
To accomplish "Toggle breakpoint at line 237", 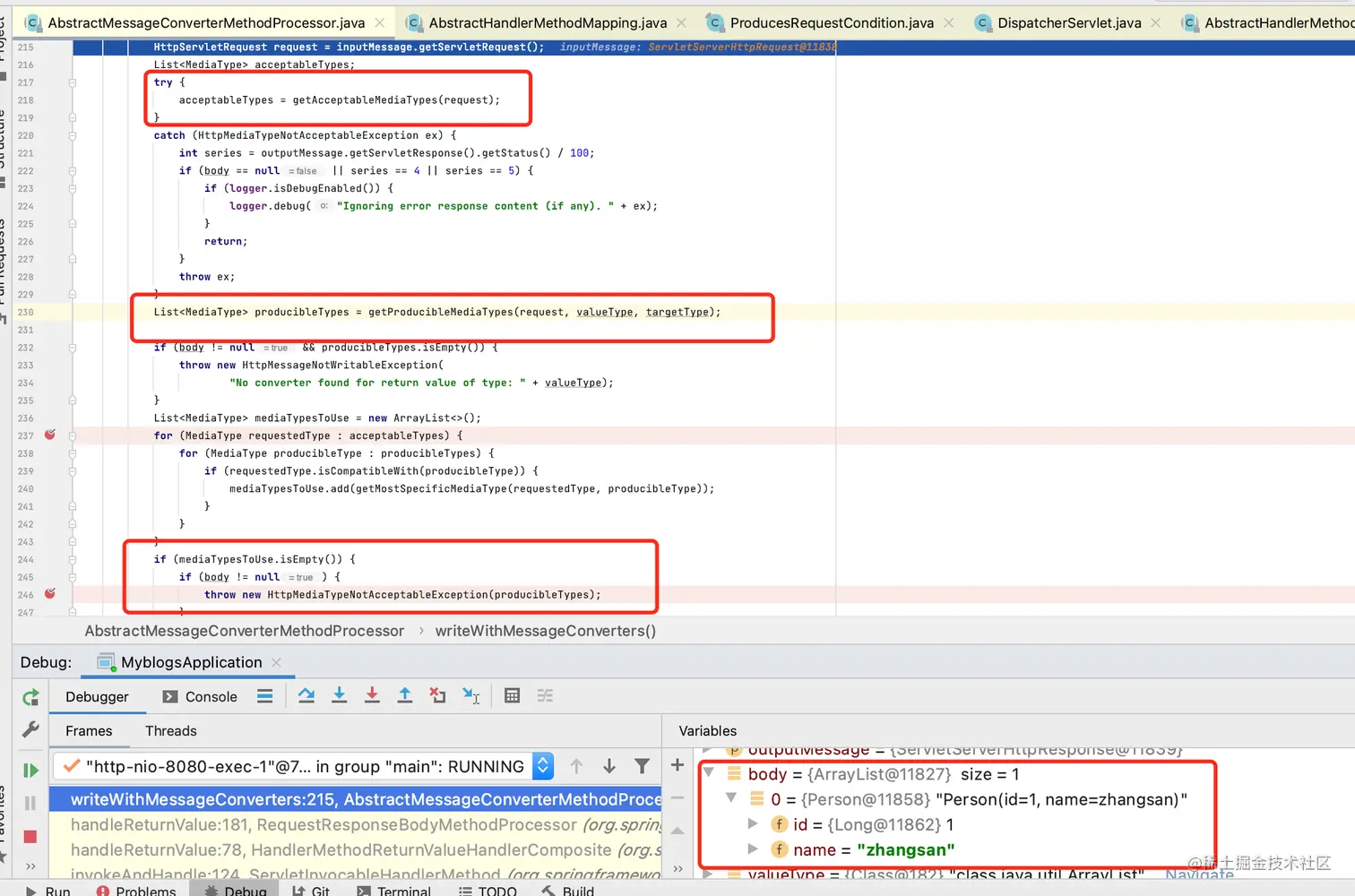I will (50, 435).
